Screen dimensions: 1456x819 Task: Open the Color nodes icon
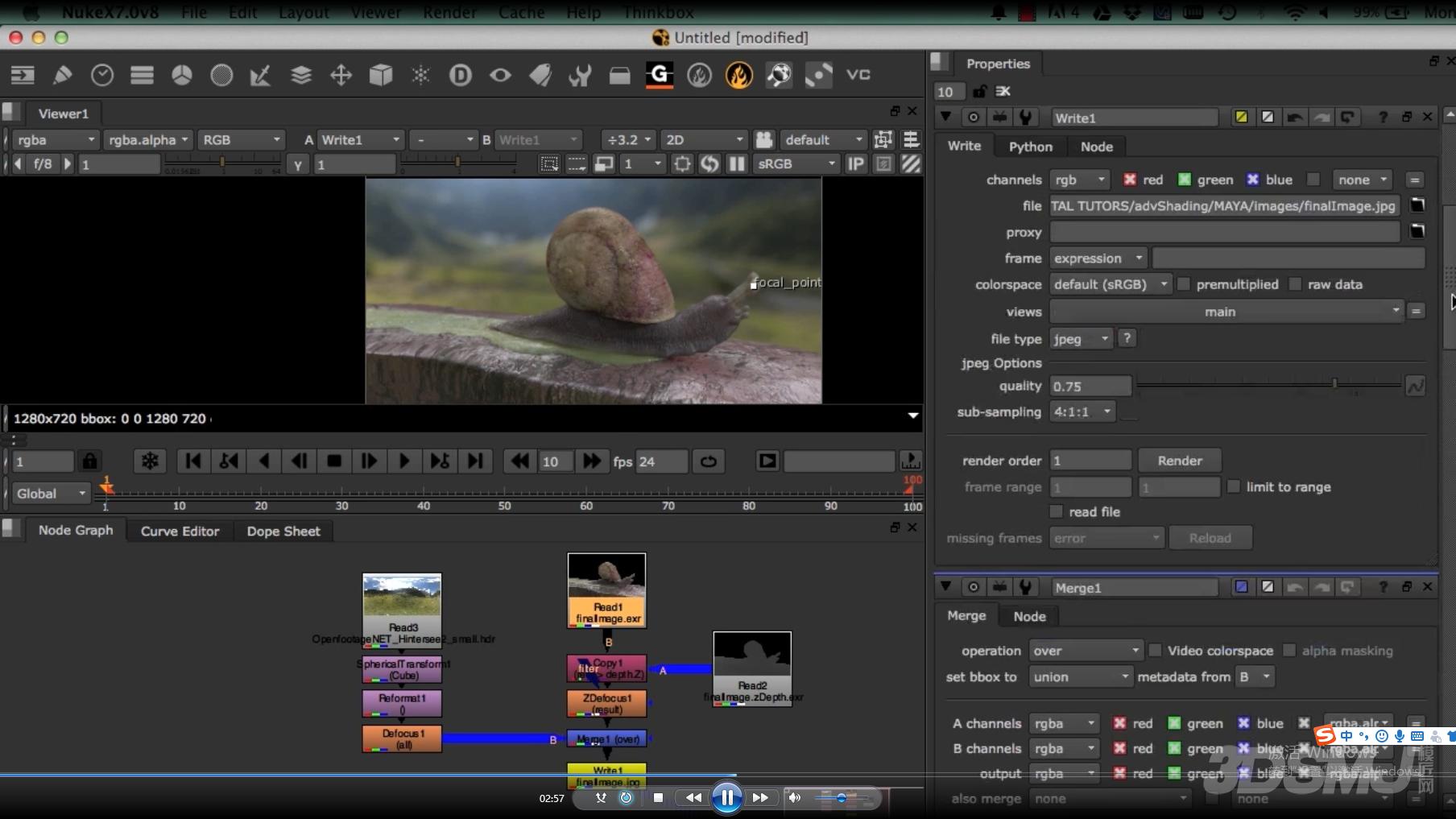[182, 75]
